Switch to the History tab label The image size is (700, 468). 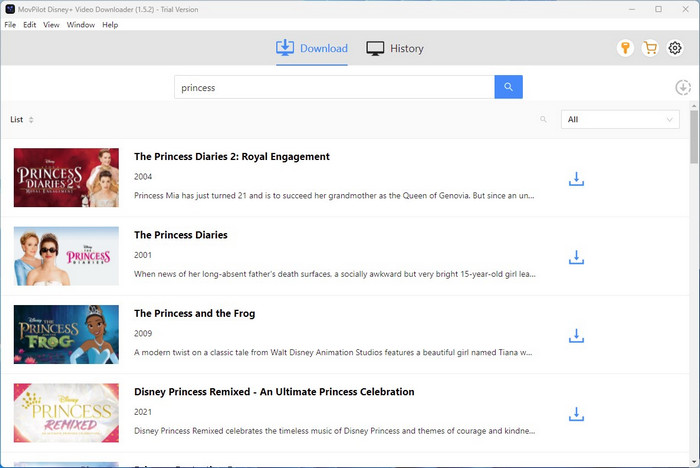(x=407, y=48)
